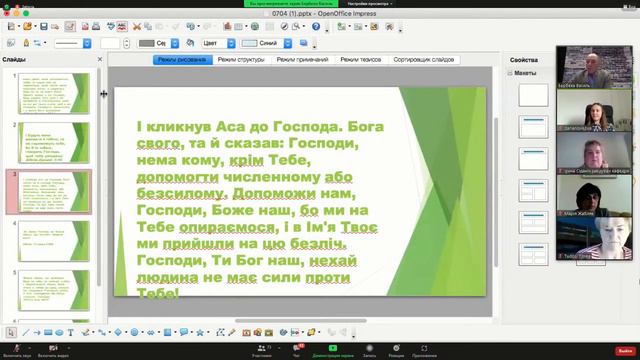Click the green screen share button

(333, 351)
